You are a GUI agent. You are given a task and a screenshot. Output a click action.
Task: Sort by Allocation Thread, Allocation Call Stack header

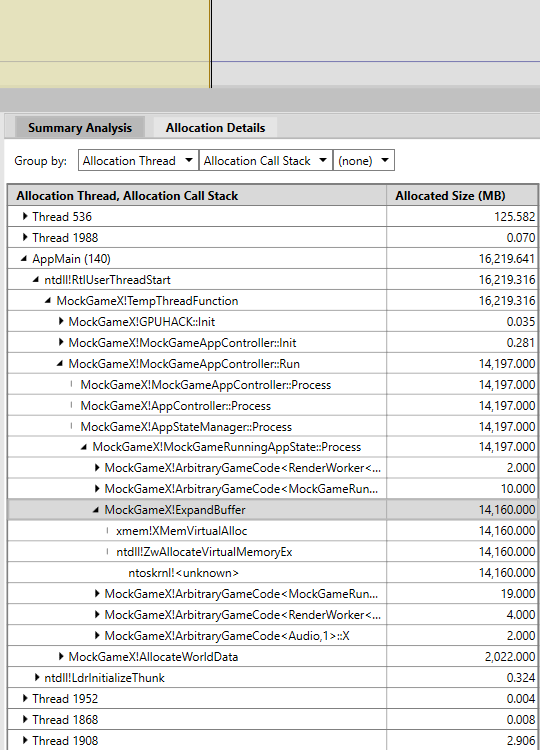197,196
